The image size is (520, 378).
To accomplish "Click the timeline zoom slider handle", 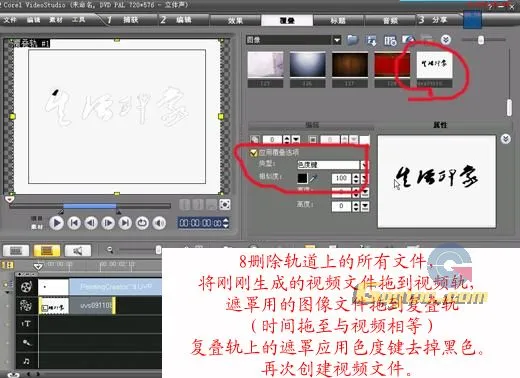I will click(x=158, y=250).
